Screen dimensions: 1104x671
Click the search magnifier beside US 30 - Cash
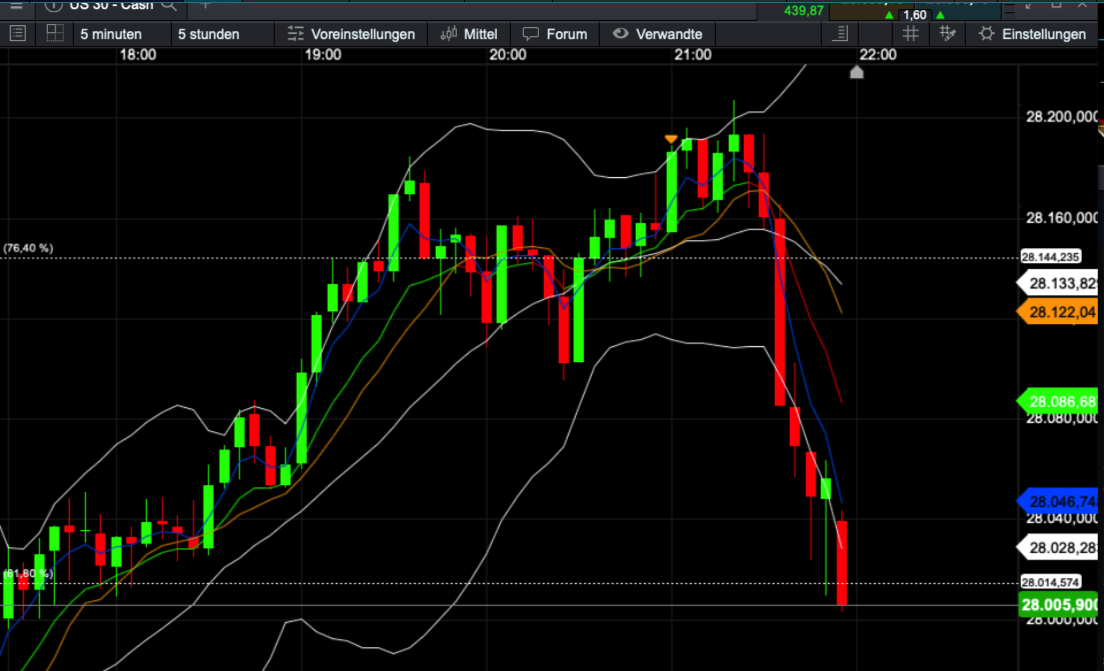coord(168,6)
